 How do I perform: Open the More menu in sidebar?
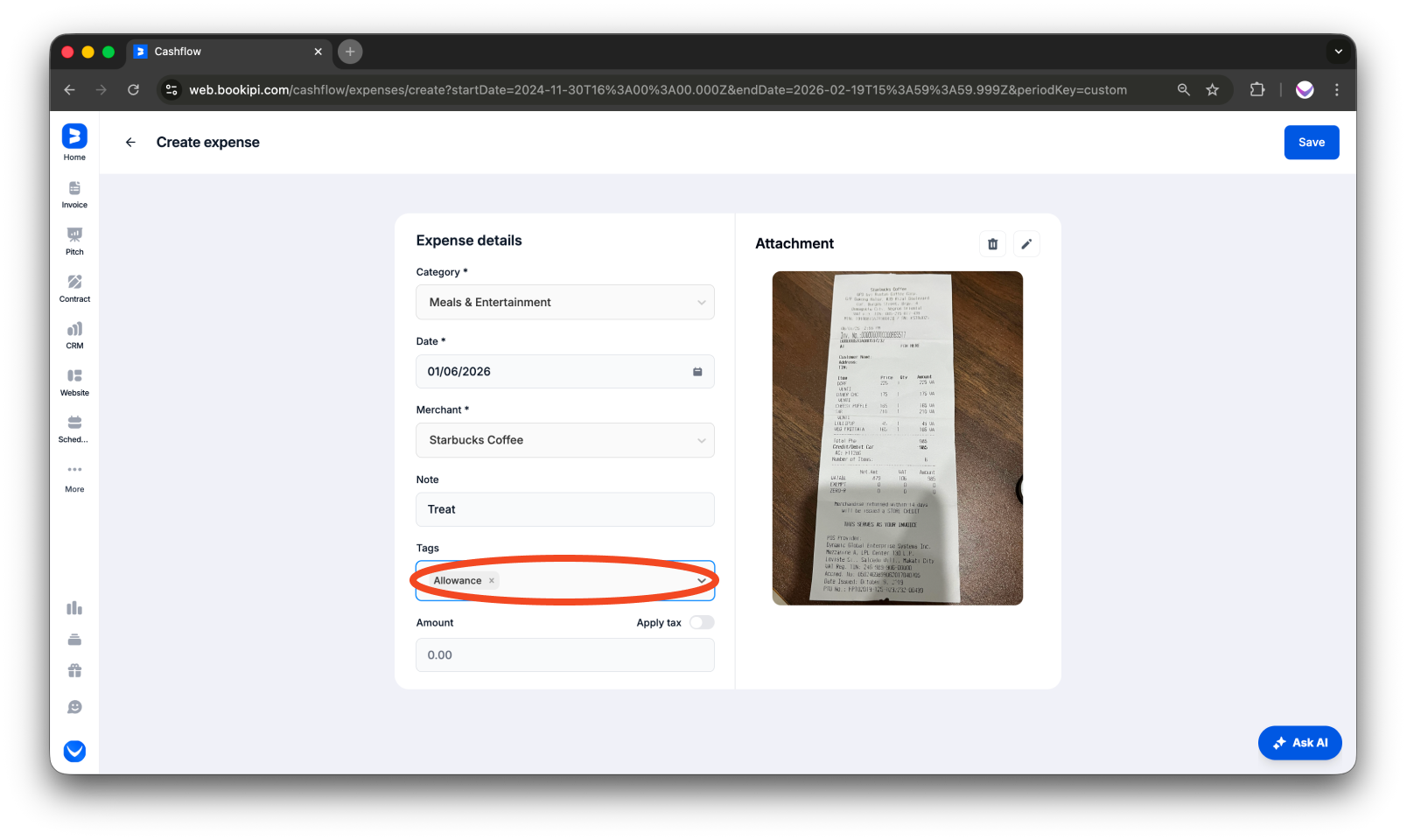click(x=74, y=479)
